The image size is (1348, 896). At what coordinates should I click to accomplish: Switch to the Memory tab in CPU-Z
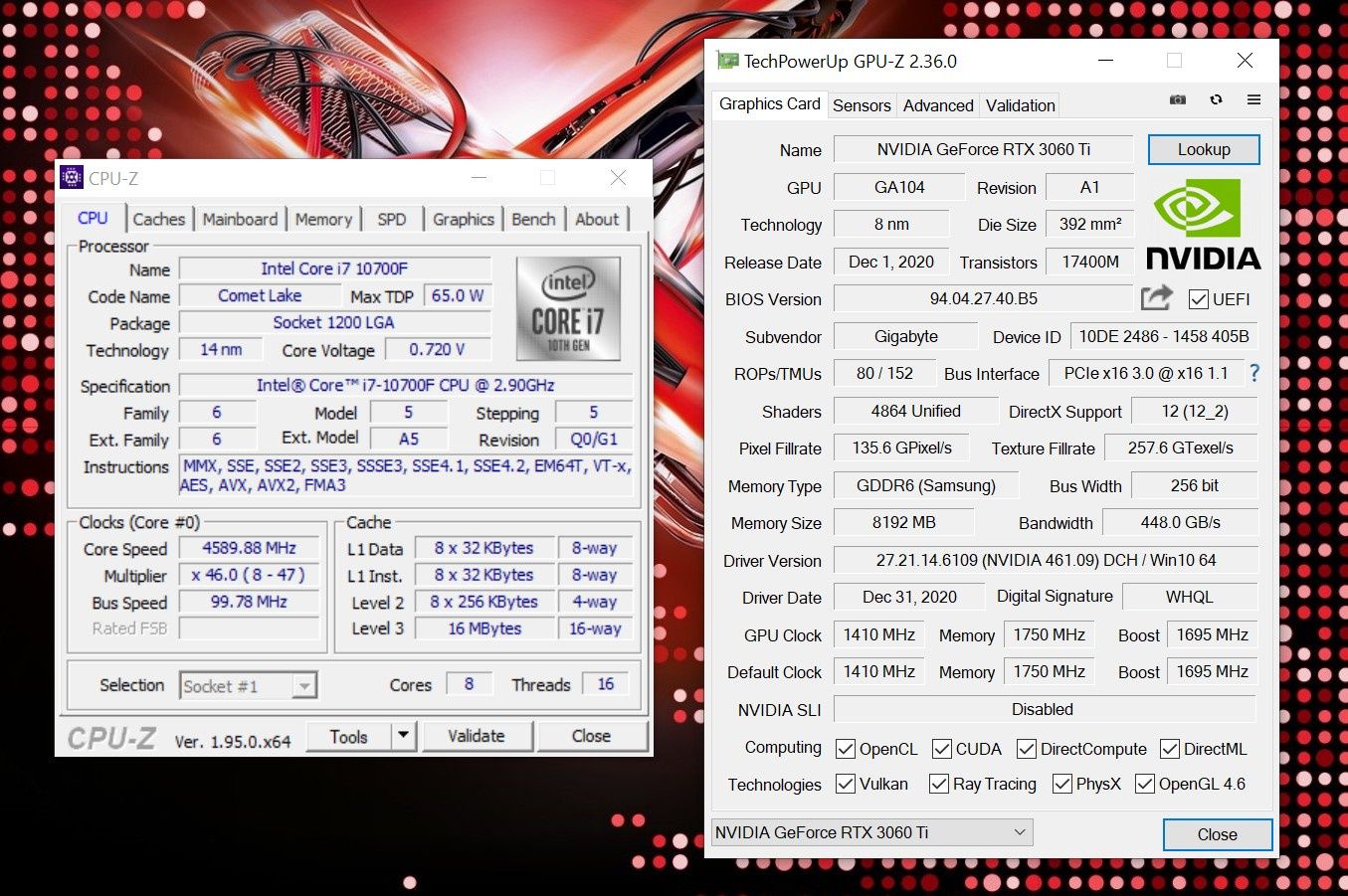click(x=323, y=220)
